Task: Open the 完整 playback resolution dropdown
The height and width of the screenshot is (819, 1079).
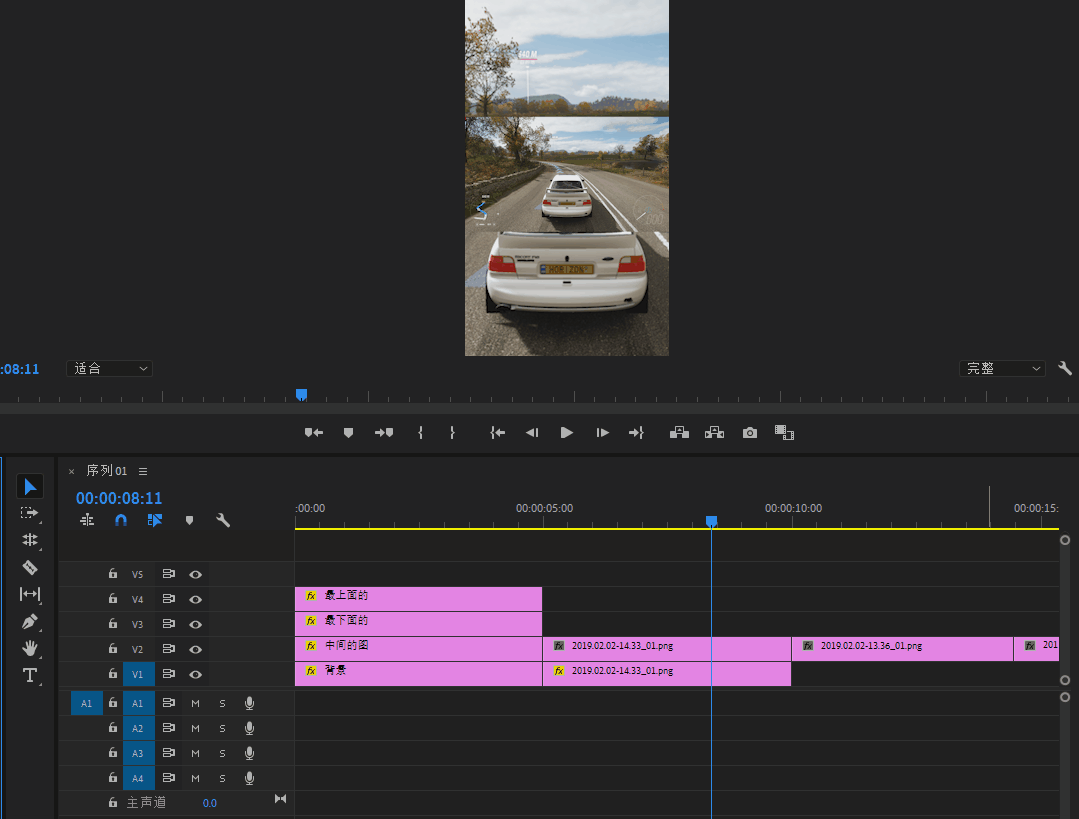Action: coord(1001,369)
